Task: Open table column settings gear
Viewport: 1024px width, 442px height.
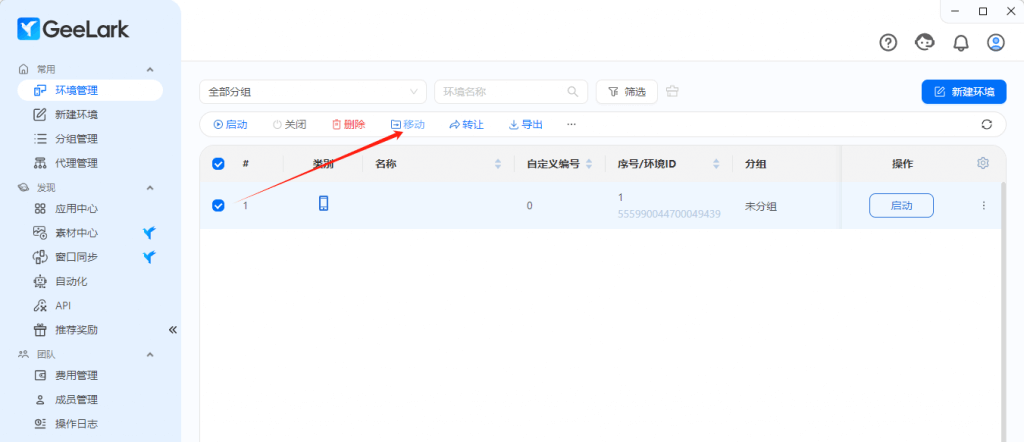Action: click(x=983, y=163)
